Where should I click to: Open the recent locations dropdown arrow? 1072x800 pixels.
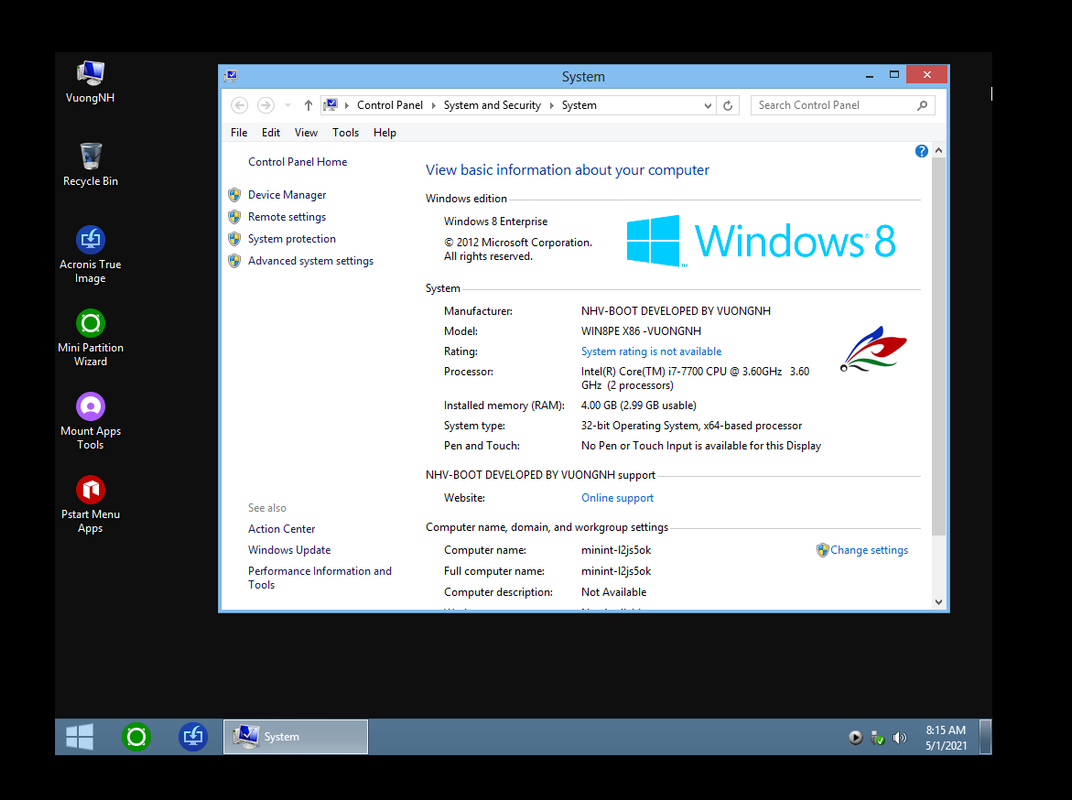click(288, 105)
